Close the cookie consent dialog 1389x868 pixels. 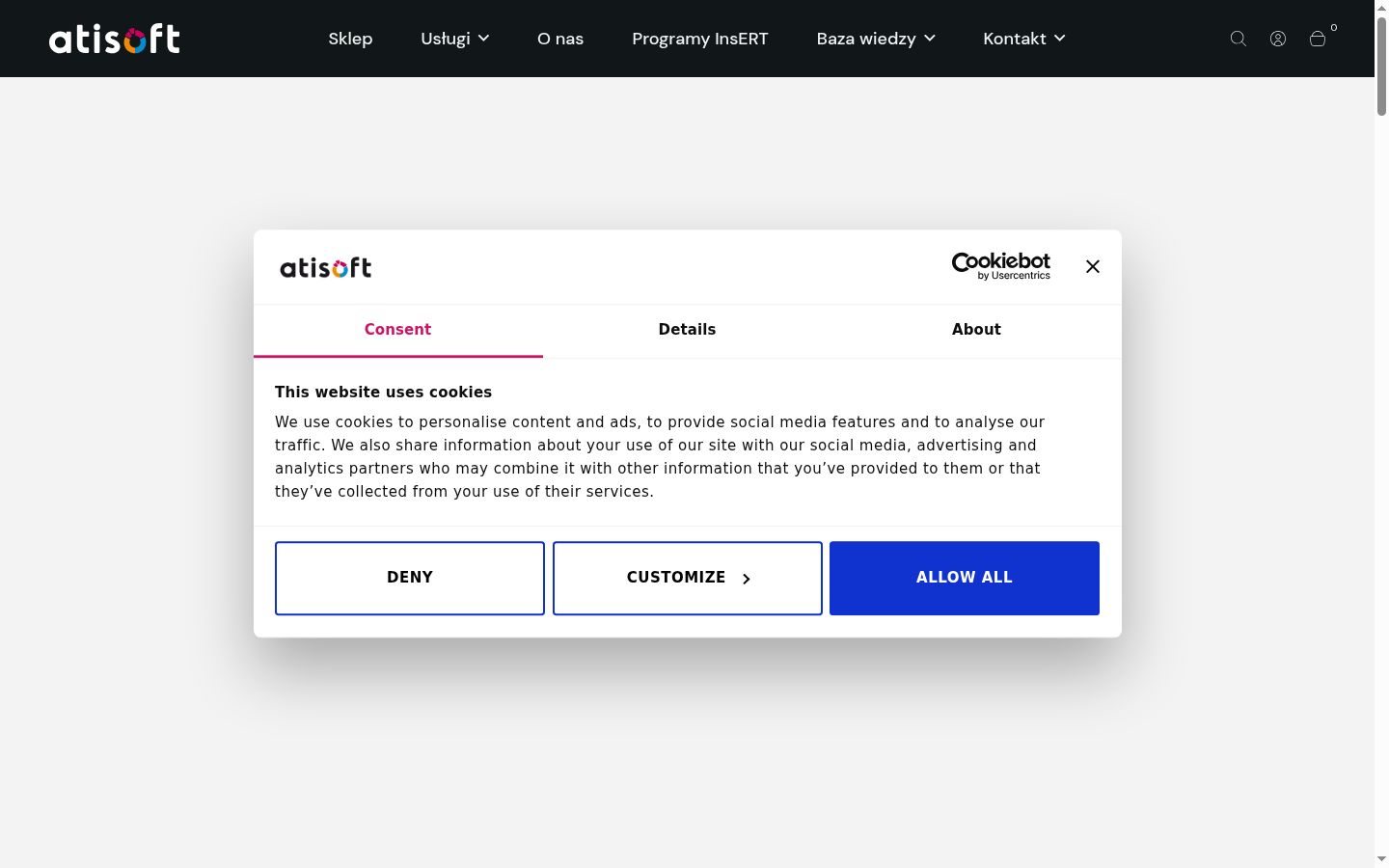tap(1093, 266)
